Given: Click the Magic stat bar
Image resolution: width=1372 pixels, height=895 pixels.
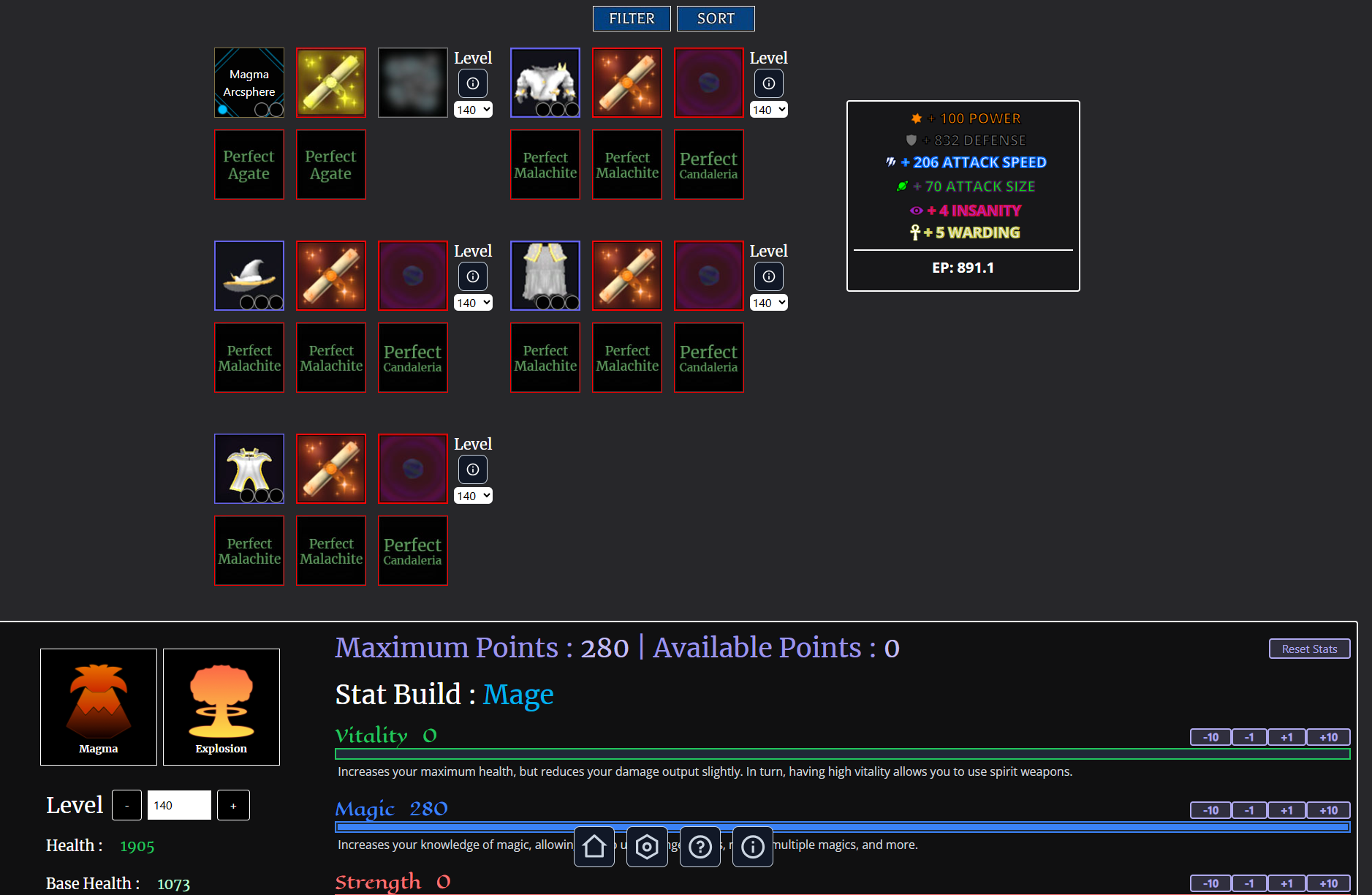Looking at the screenshot, I should pyautogui.click(x=842, y=827).
